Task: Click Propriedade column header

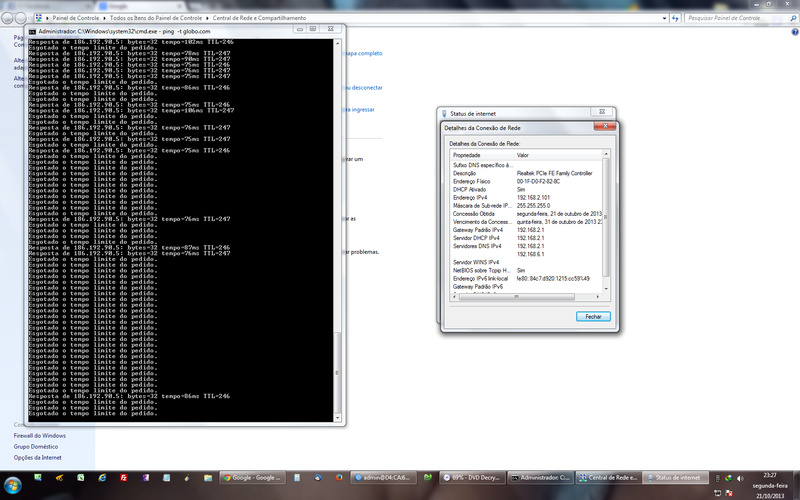Action: coord(482,155)
